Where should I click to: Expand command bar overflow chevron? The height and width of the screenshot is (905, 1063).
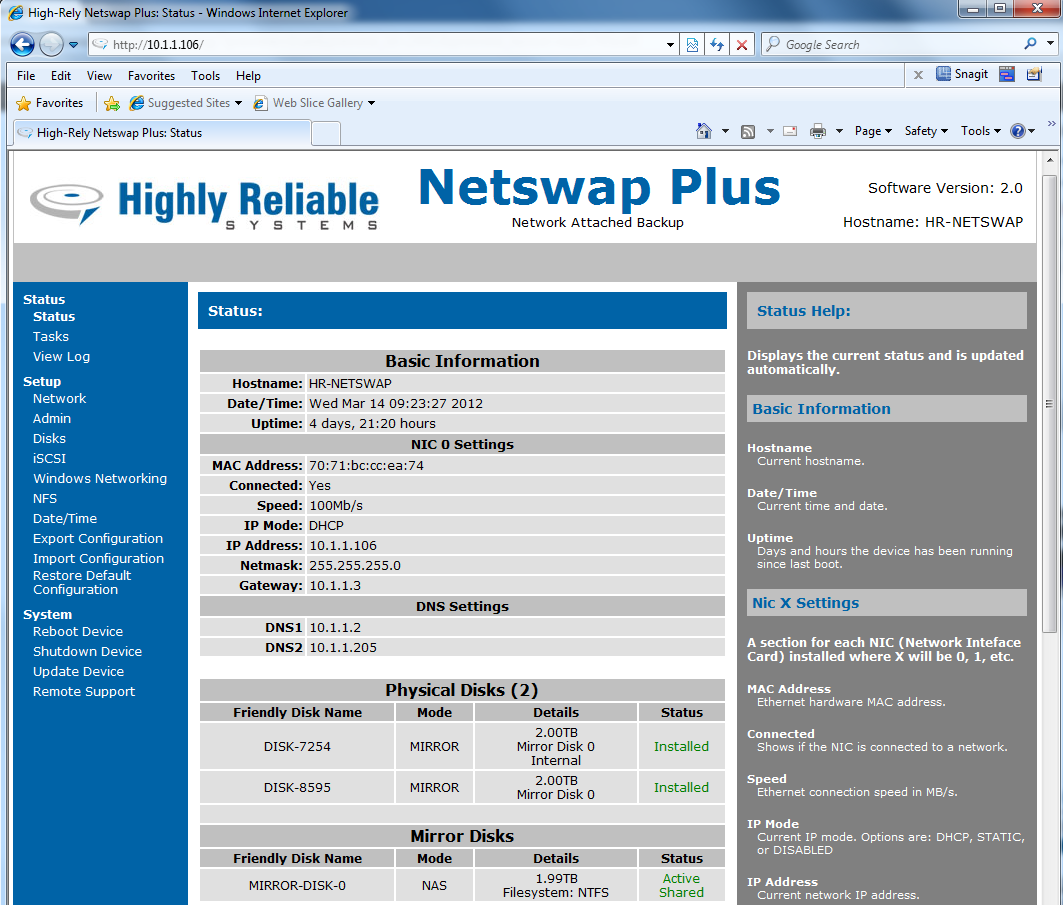tap(1051, 123)
